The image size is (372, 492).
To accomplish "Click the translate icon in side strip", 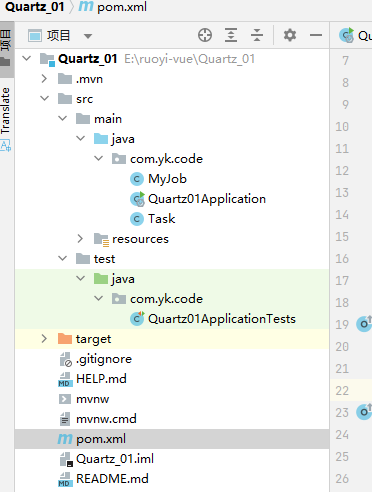I will 5,146.
